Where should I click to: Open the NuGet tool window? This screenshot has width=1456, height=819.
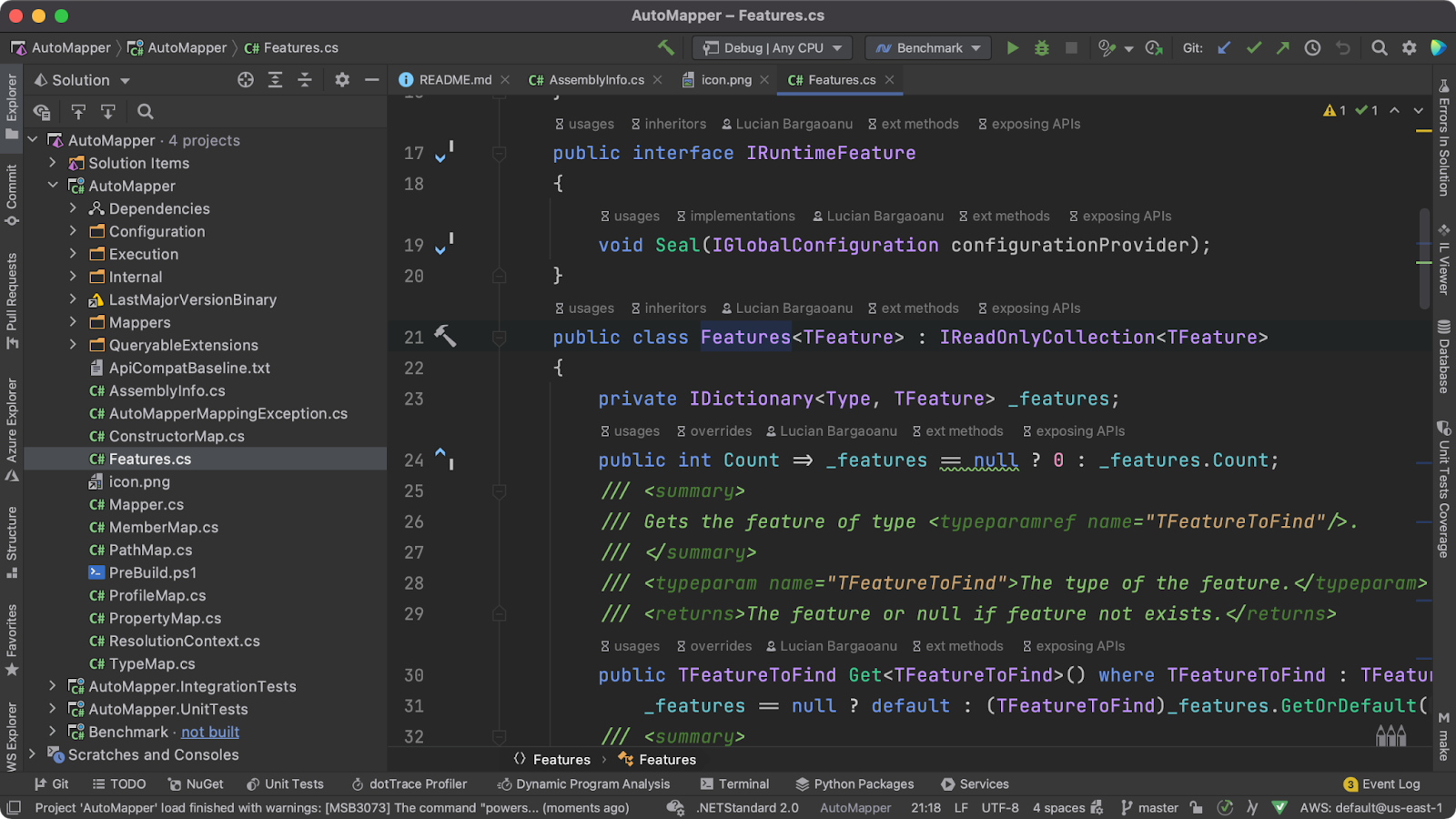pyautogui.click(x=196, y=784)
